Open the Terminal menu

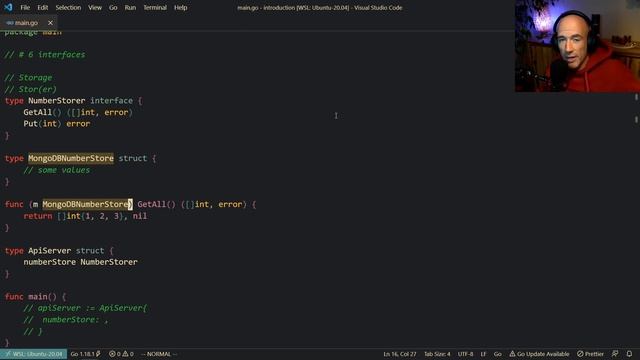coord(155,7)
